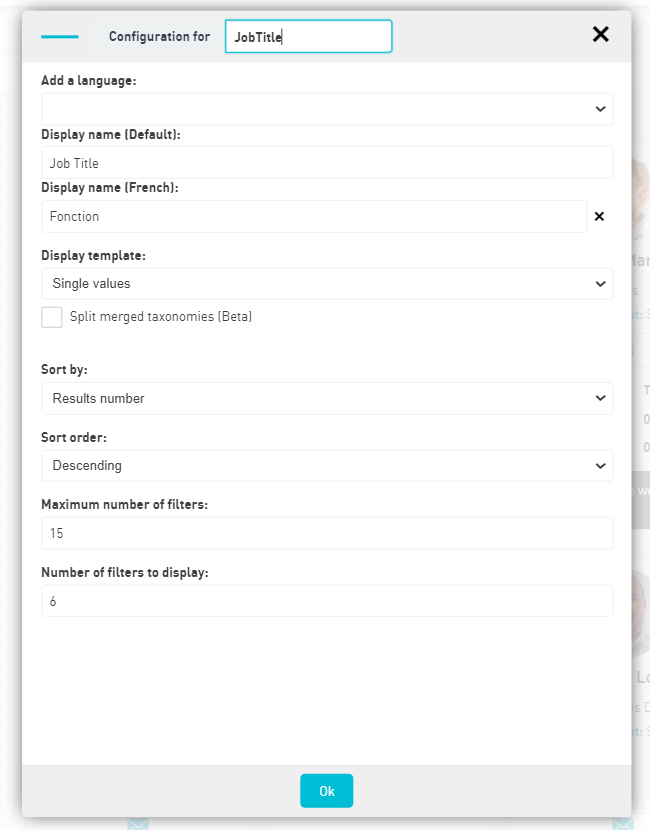Confirm settings with the Ok button

[x=327, y=791]
